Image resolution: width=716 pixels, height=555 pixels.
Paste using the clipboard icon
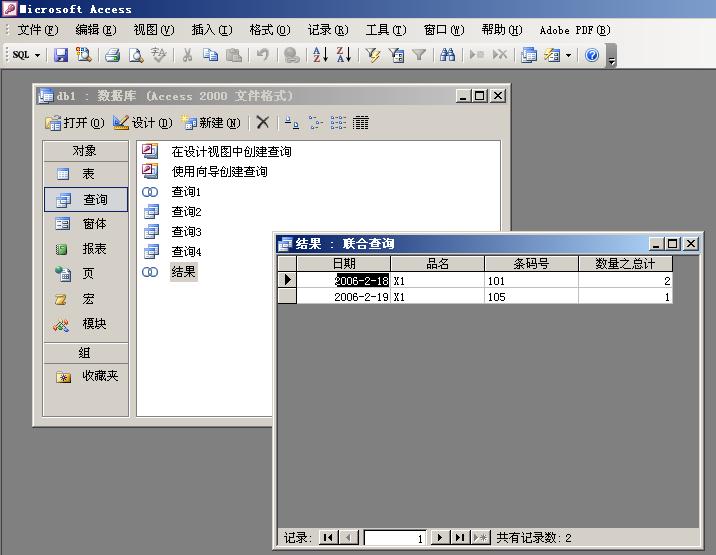pyautogui.click(x=234, y=55)
